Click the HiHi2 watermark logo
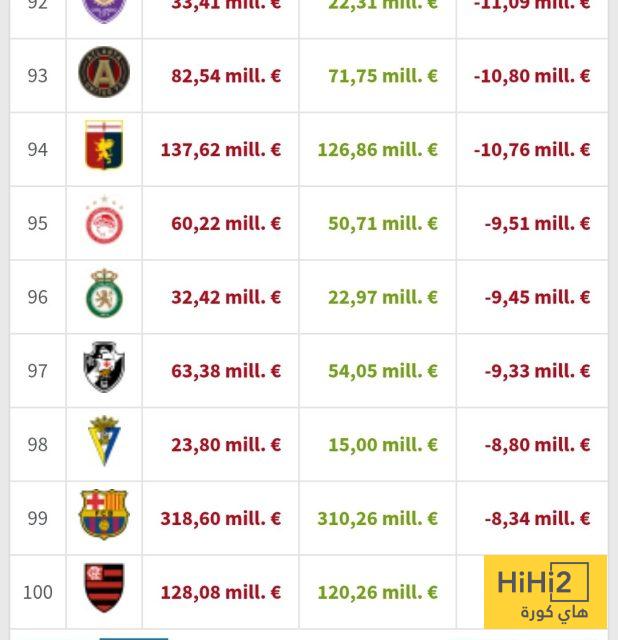Screen dimensions: 618x640 [545, 591]
